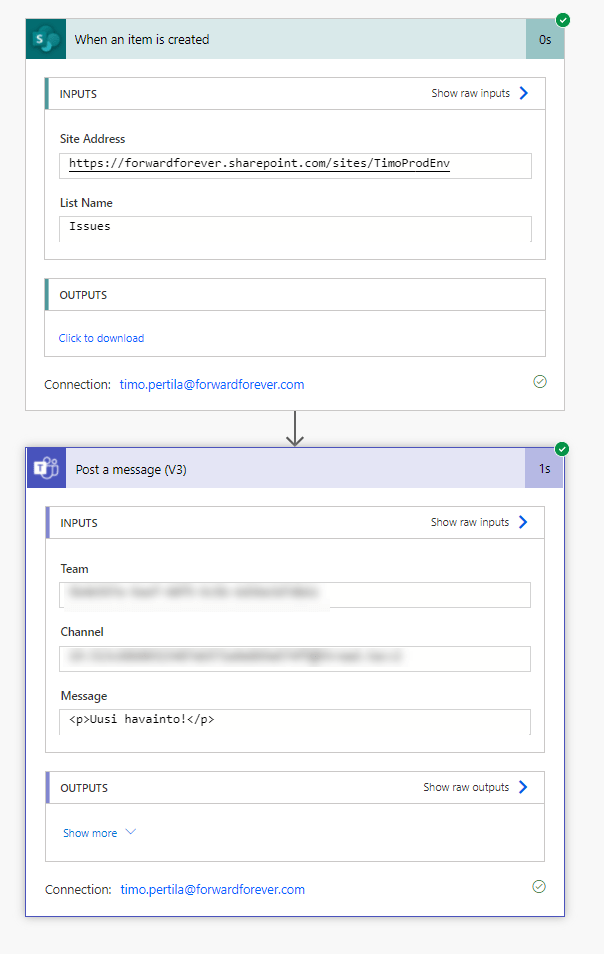This screenshot has height=954, width=604.
Task: Open the trigger connection email link
Action: [212, 384]
